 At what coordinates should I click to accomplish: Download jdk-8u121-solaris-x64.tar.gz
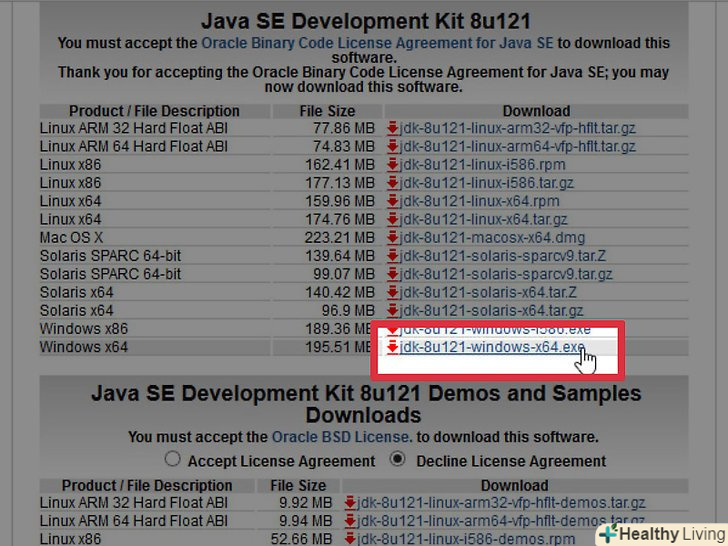pyautogui.click(x=492, y=310)
